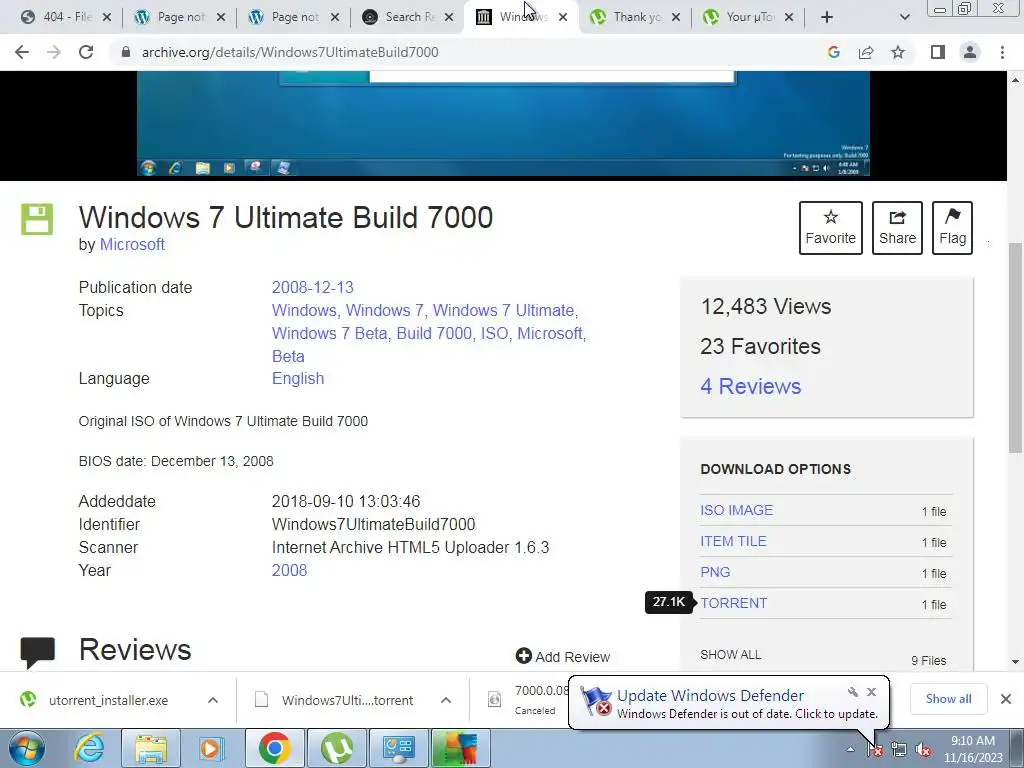Open the Windows Start menu
The height and width of the screenshot is (768, 1024).
coord(27,748)
